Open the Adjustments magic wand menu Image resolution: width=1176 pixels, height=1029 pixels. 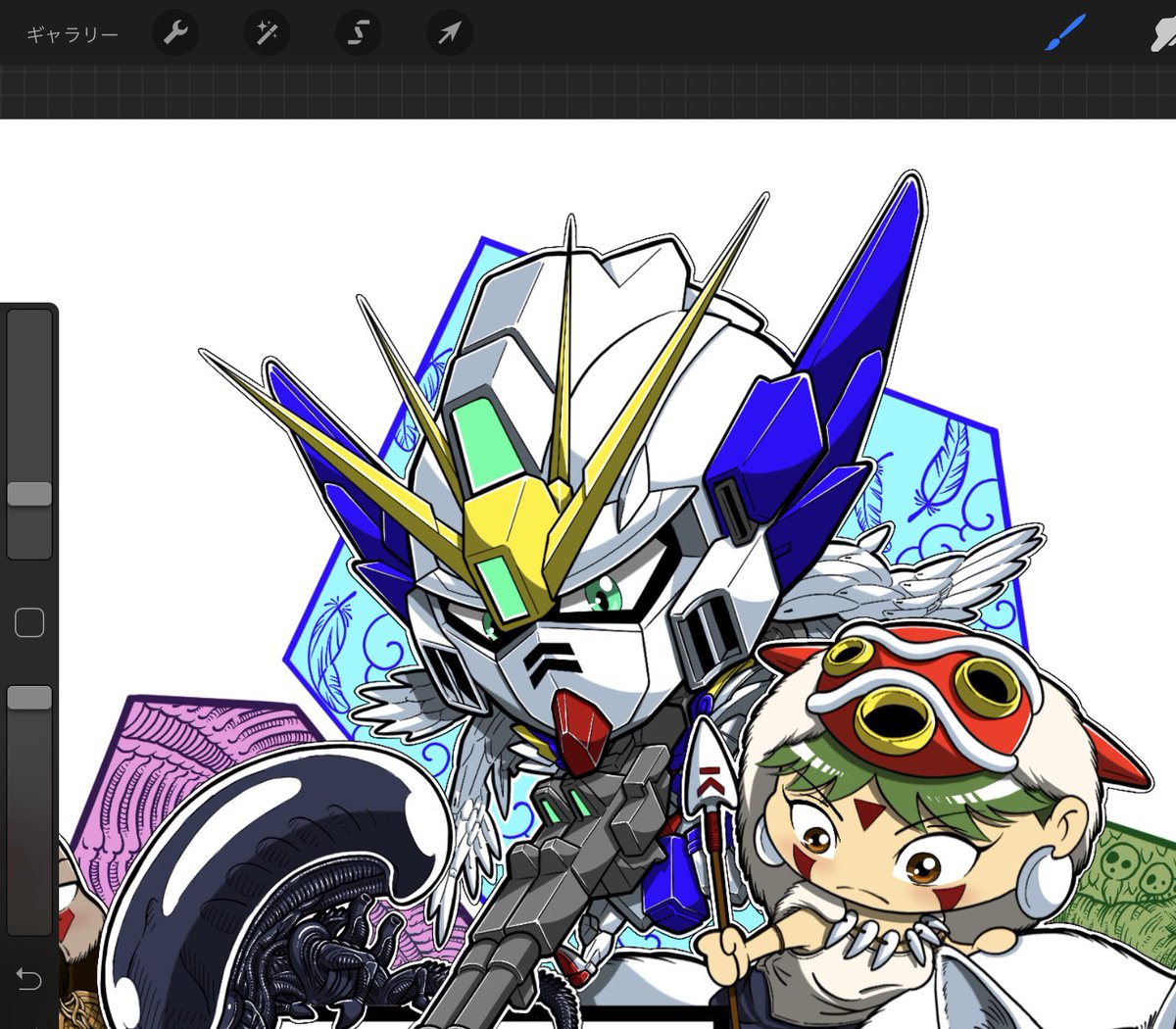[267, 33]
